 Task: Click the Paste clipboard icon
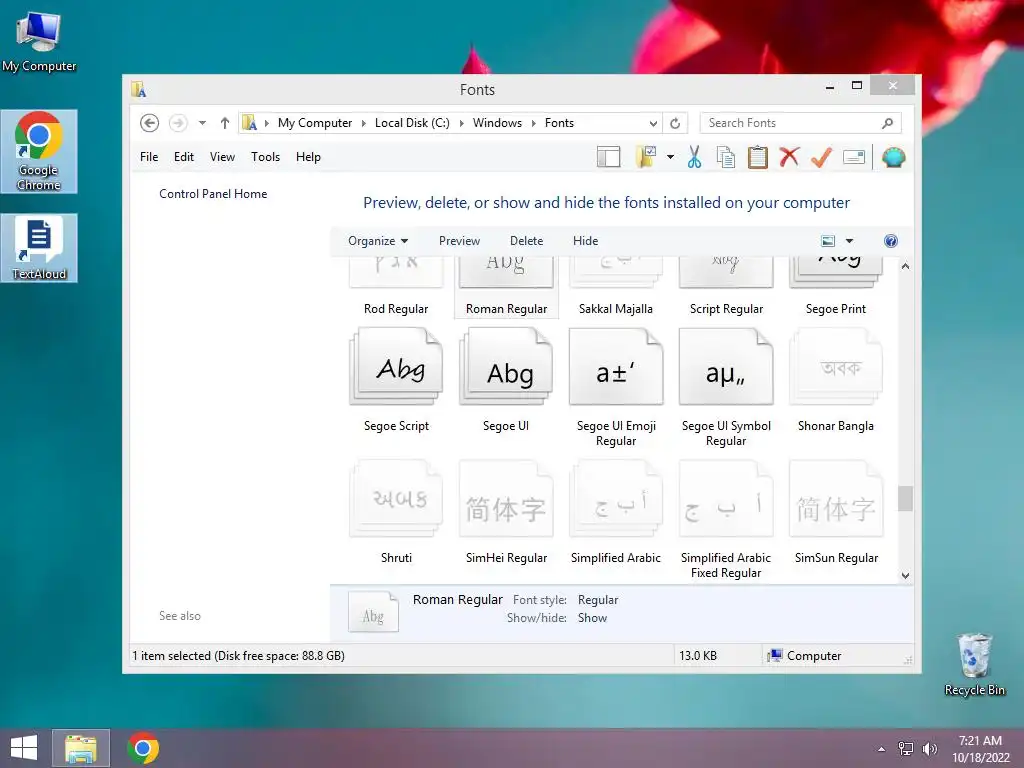[758, 157]
